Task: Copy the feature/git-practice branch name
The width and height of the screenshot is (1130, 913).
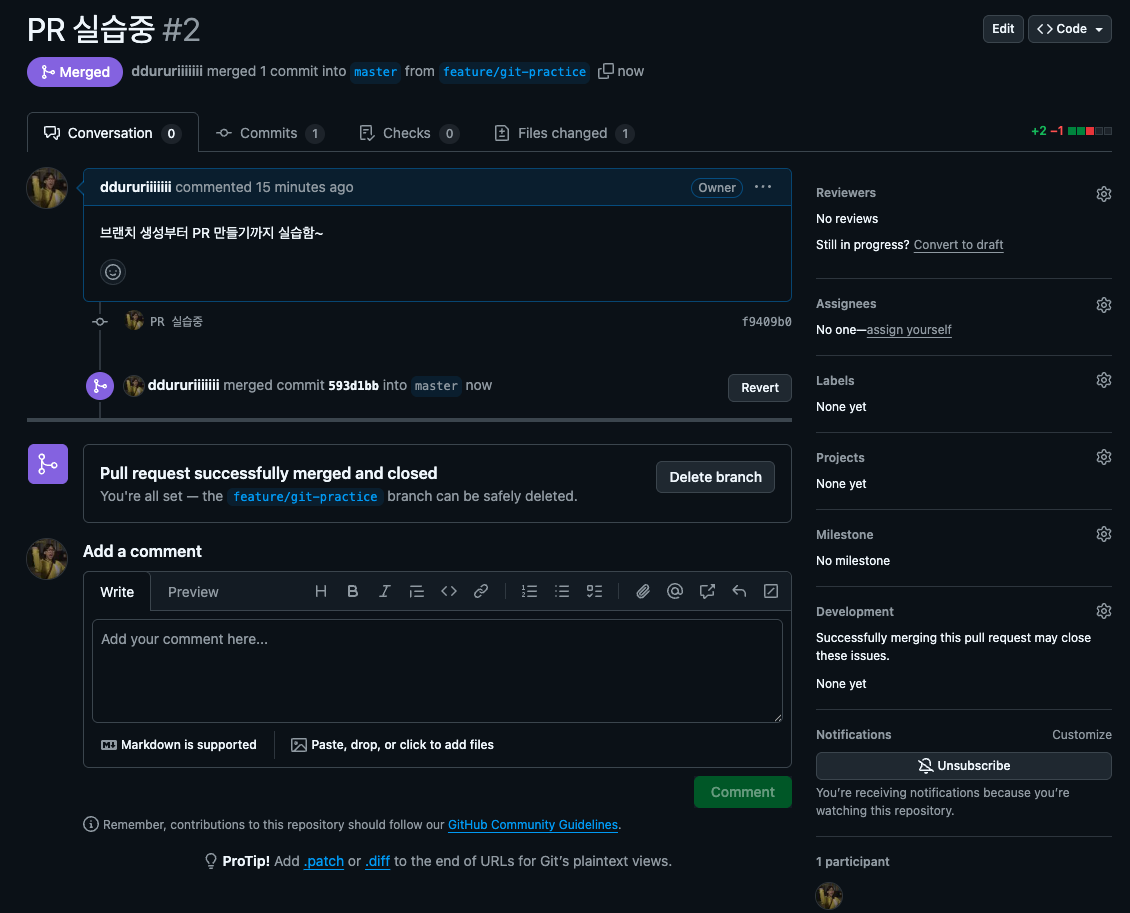Action: (606, 71)
